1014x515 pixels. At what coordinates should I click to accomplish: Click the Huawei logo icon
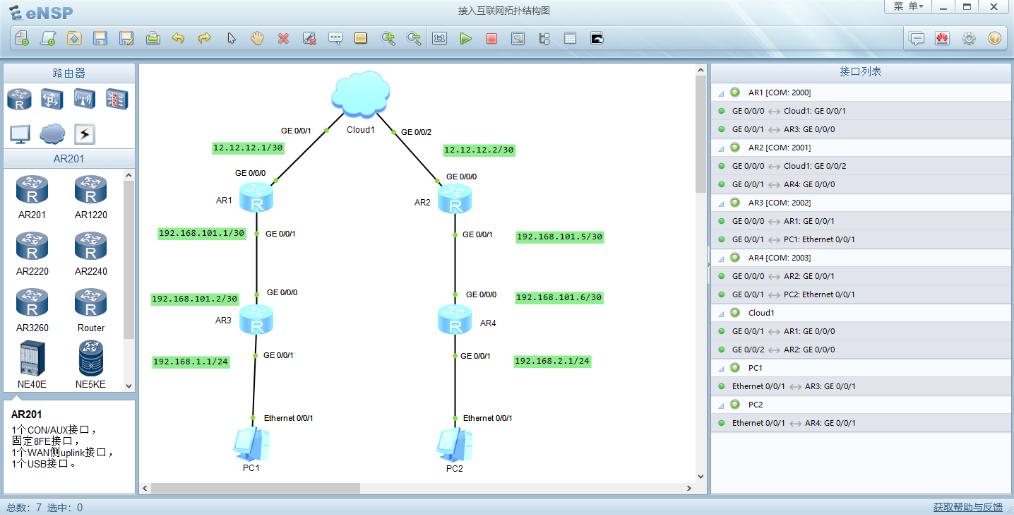[x=942, y=38]
